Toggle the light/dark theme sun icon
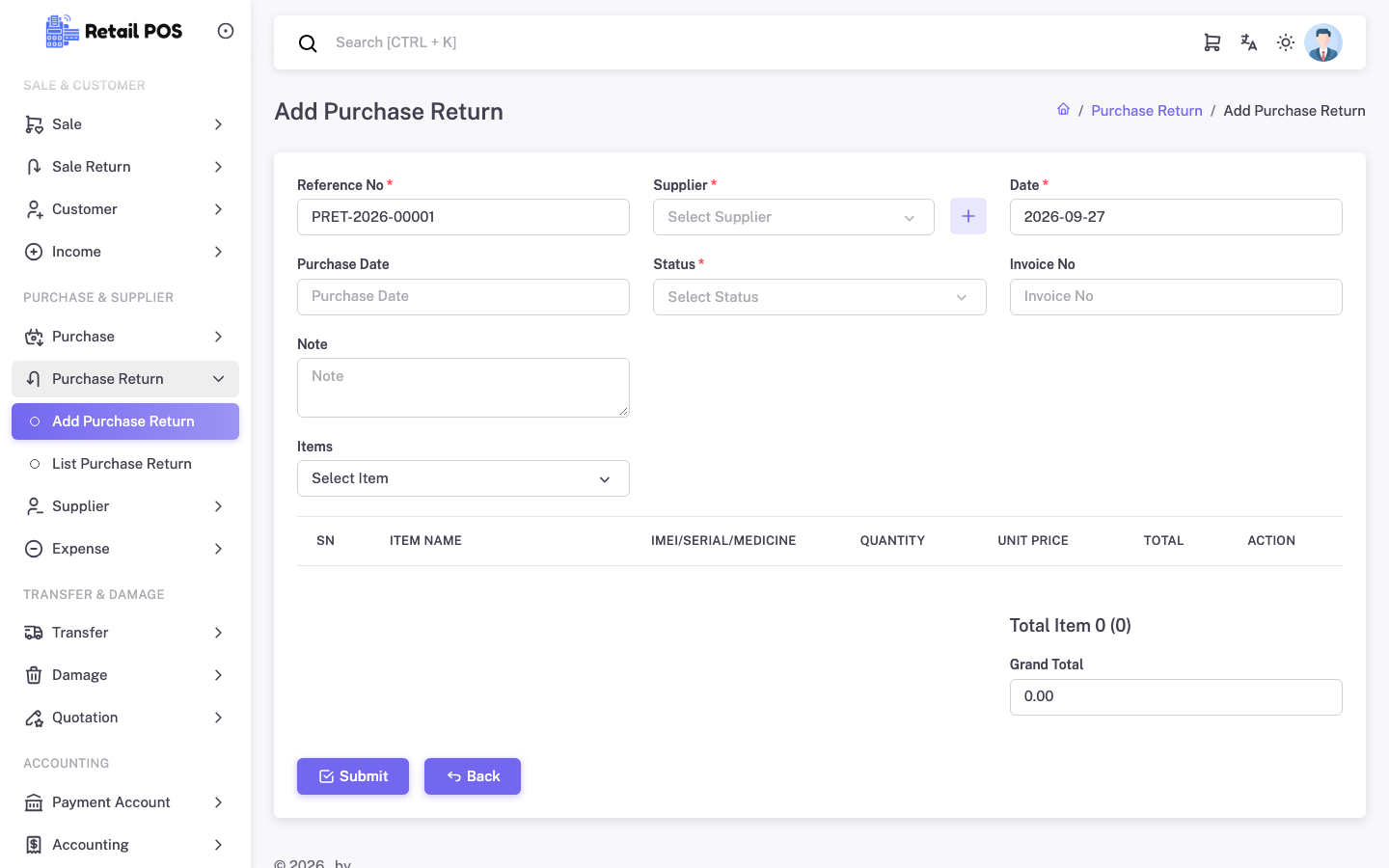This screenshot has width=1389, height=868. pos(1286,42)
